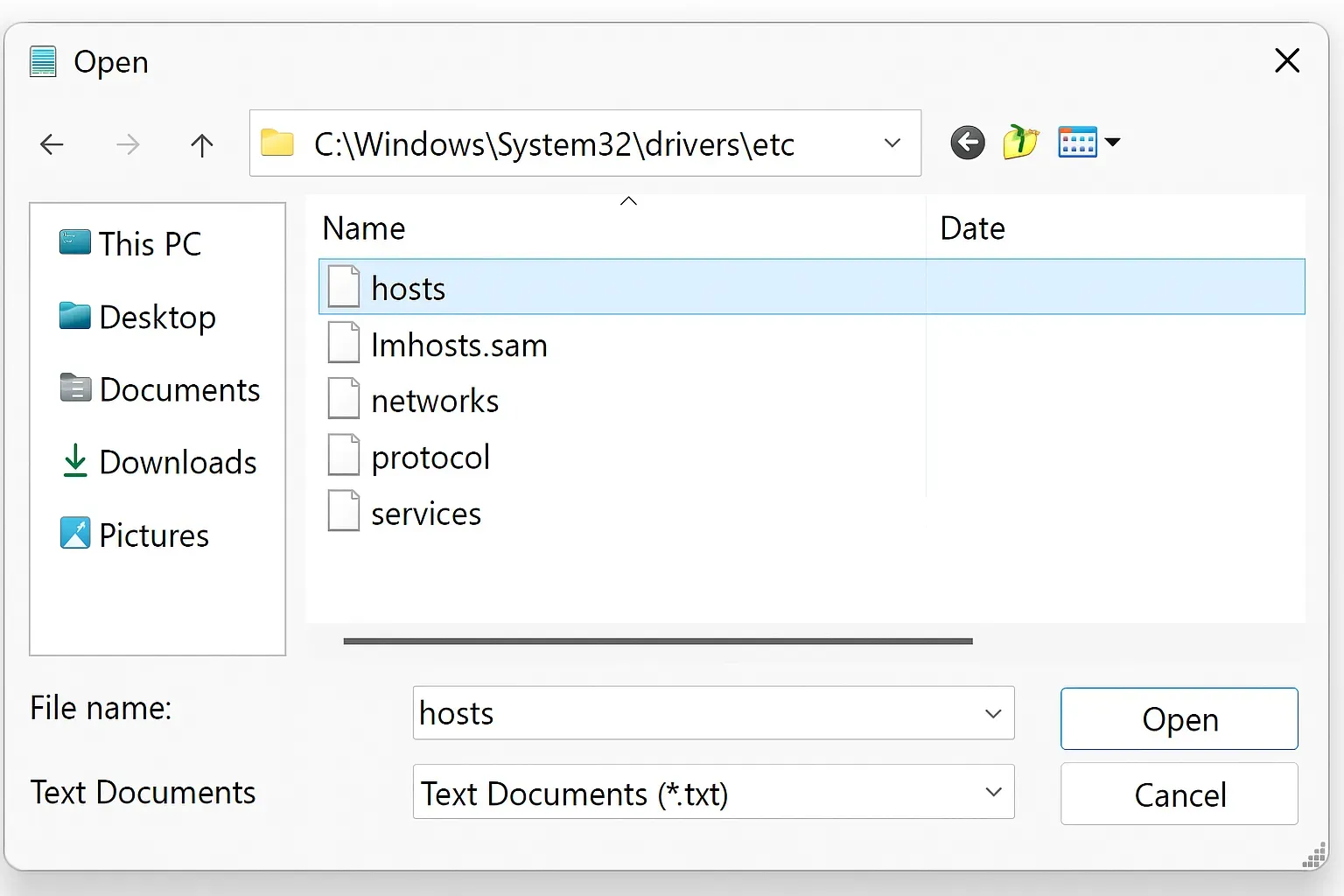Click the This PC monitor icon
This screenshot has width=1344, height=896.
pos(74,242)
